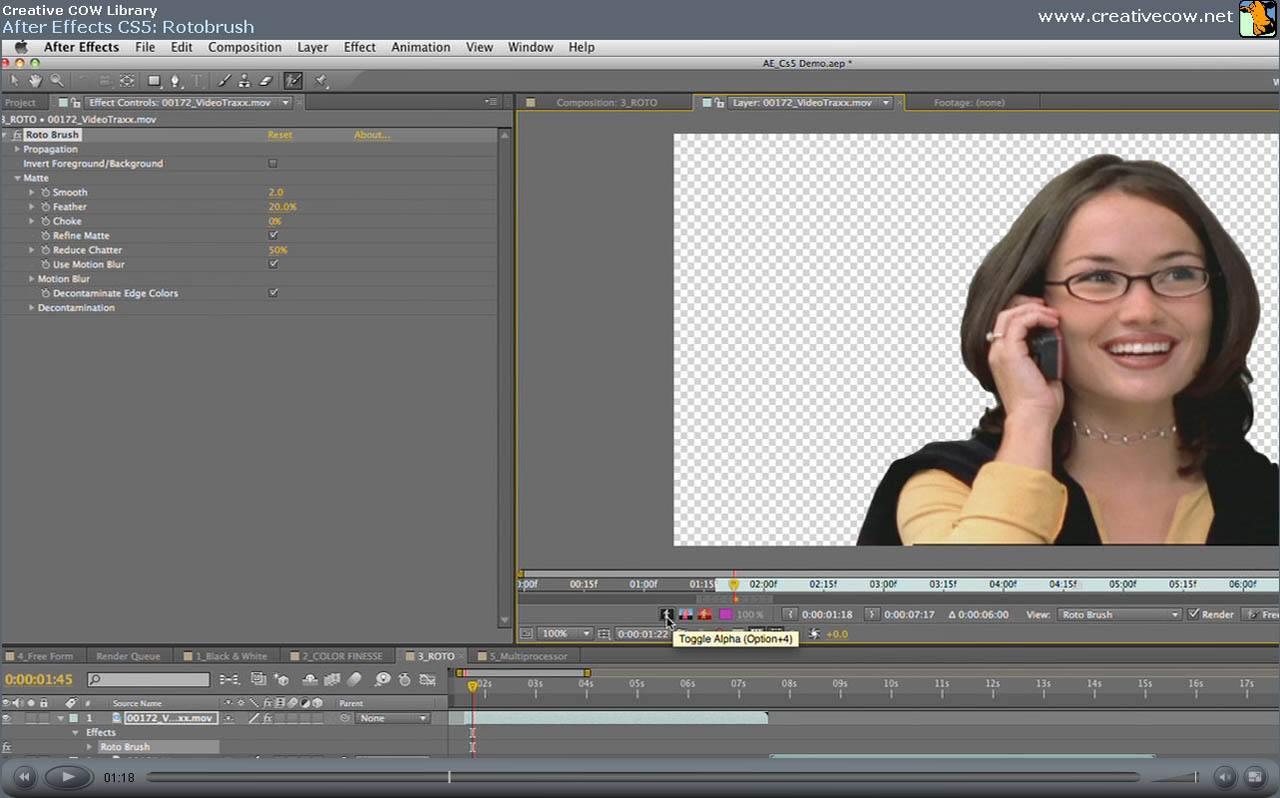This screenshot has height=798, width=1280.
Task: Select the Clone Stamp tool
Action: 244,80
